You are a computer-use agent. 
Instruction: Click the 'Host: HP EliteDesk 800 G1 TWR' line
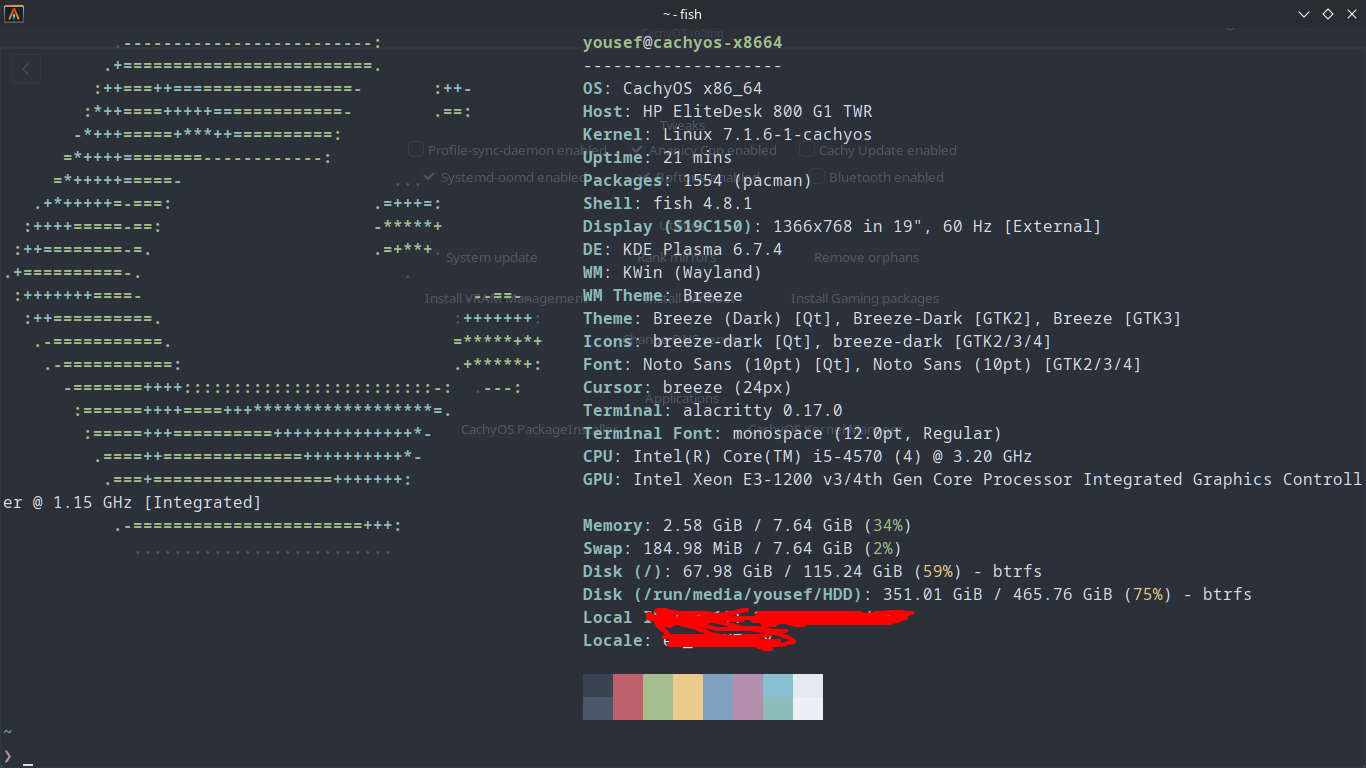pos(727,112)
